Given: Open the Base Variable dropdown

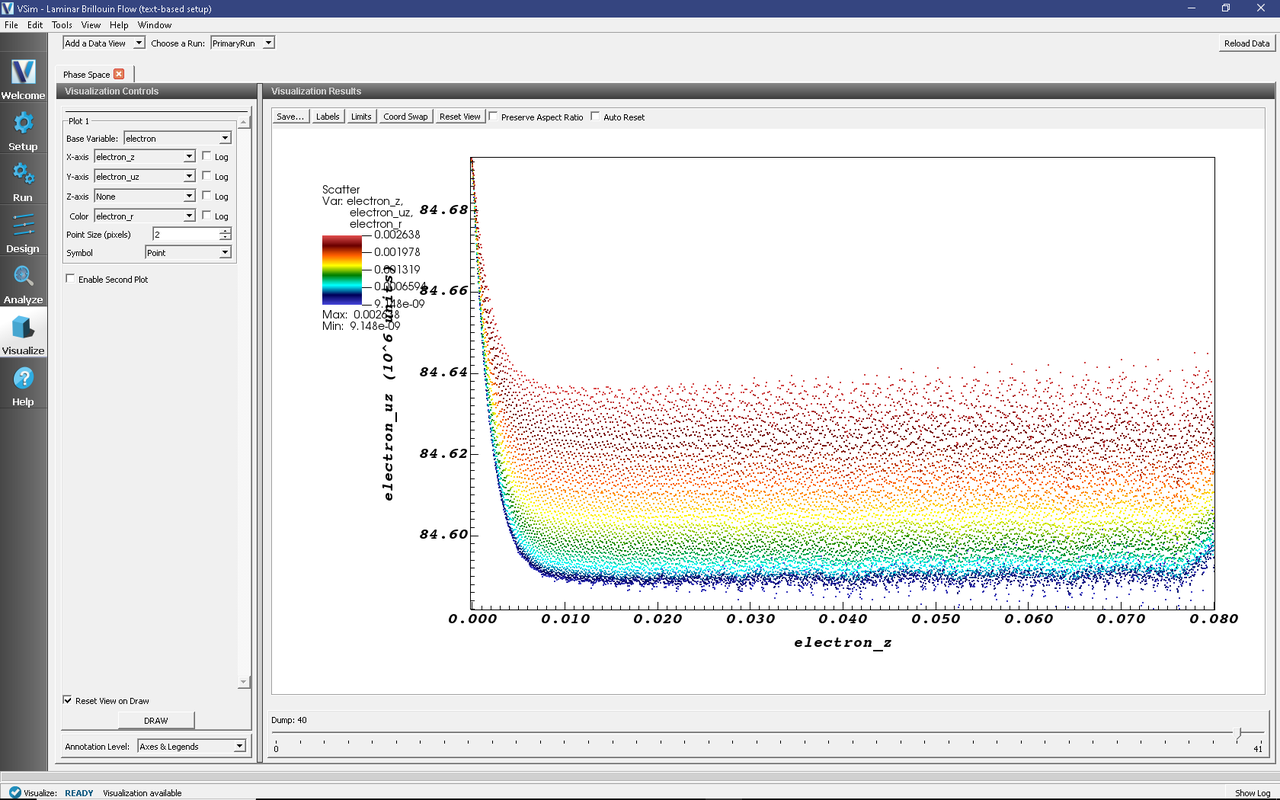Looking at the screenshot, I should pos(177,139).
